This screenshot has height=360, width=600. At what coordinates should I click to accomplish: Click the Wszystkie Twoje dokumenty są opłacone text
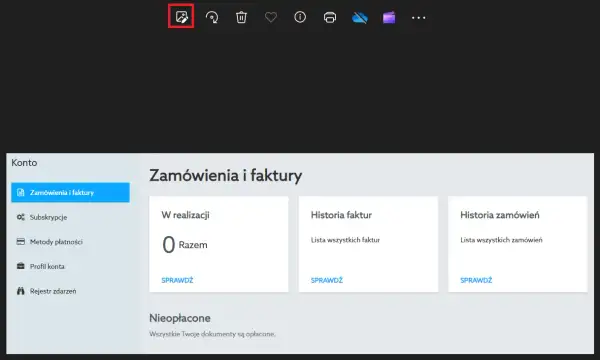pyautogui.click(x=212, y=334)
